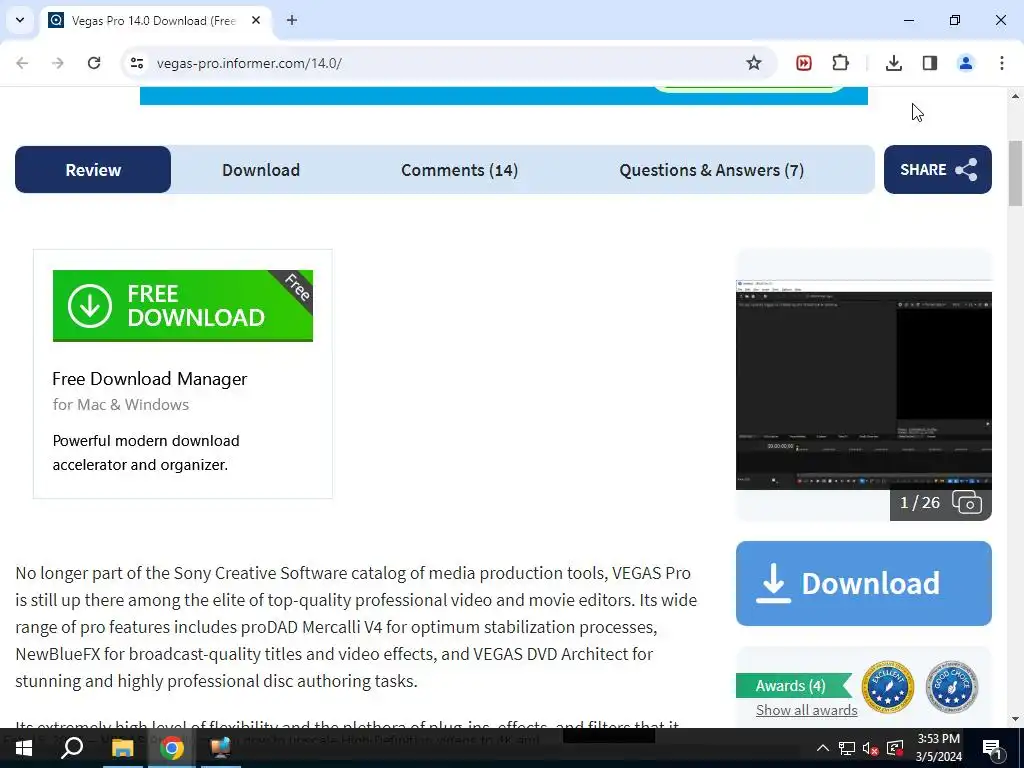Click 'Powerful modern download accelerator' description text

pyautogui.click(x=146, y=453)
